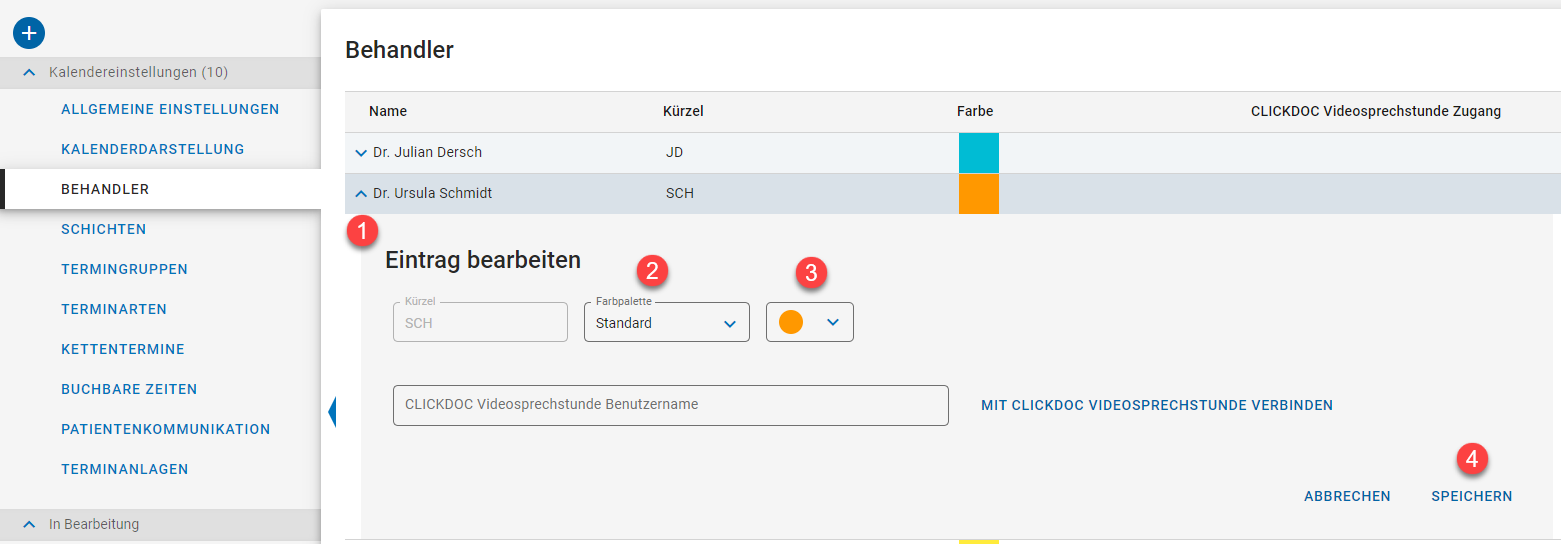
Task: Click the CLICKDOC Videosprechstunde Benutzername field
Action: [670, 405]
